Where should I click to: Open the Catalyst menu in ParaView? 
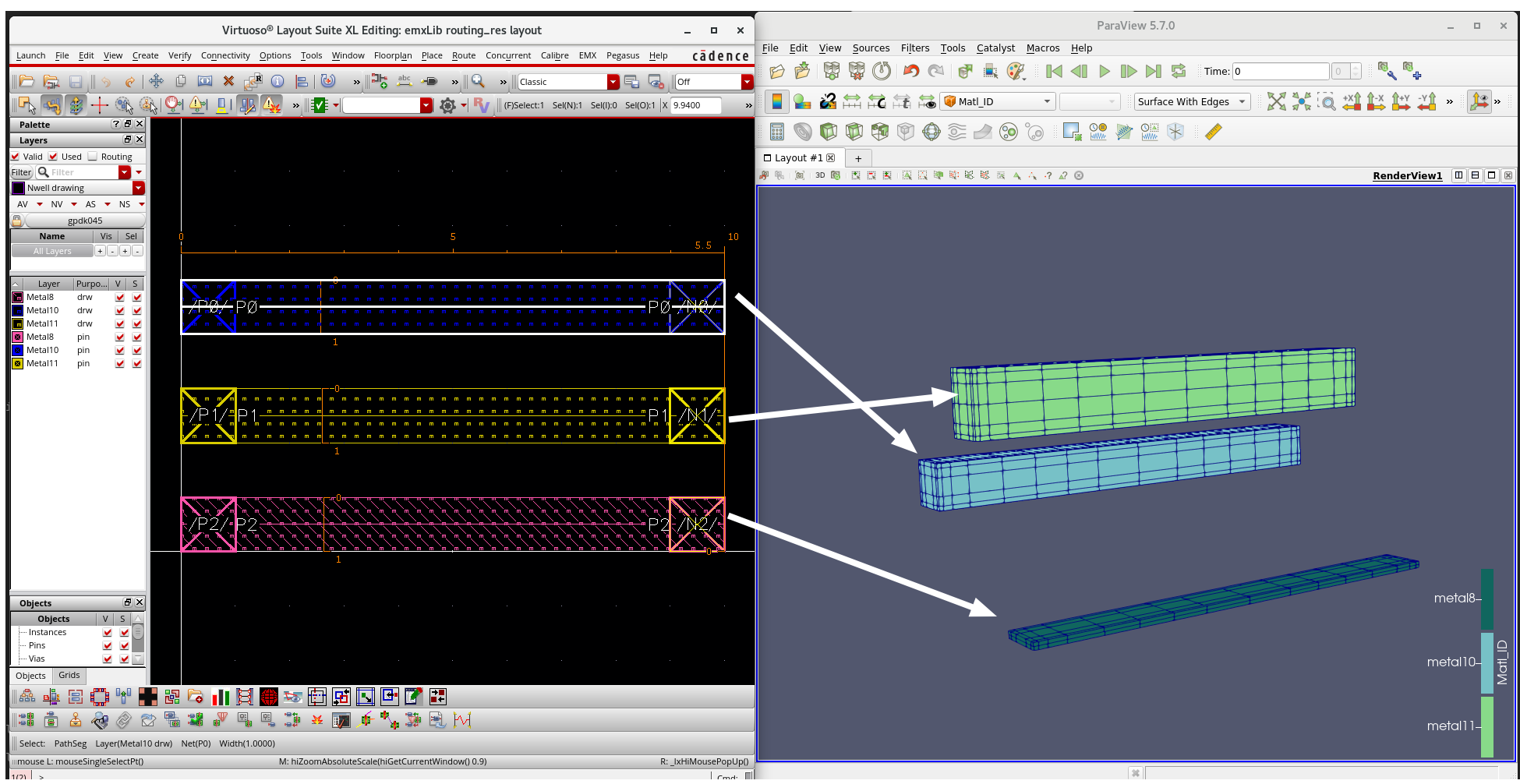(x=995, y=48)
